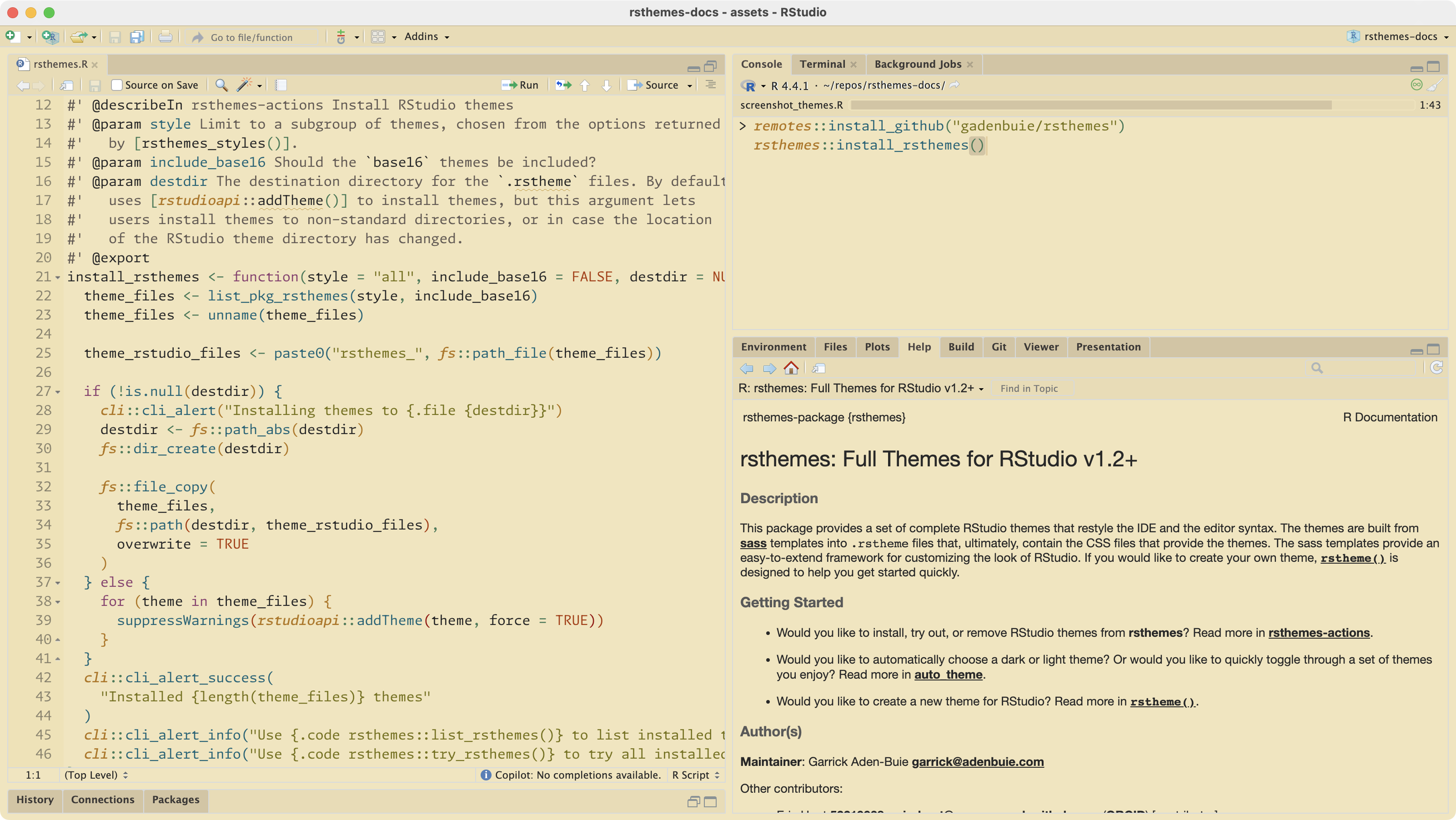Image resolution: width=1456 pixels, height=820 pixels.
Task: Click the Run button in editor
Action: click(521, 85)
